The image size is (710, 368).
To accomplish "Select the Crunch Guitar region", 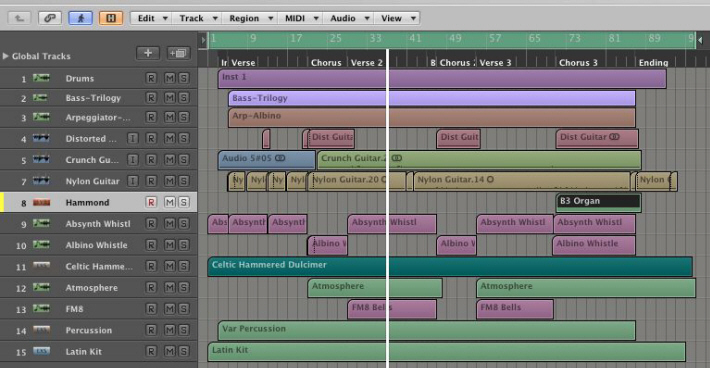I will pyautogui.click(x=479, y=160).
